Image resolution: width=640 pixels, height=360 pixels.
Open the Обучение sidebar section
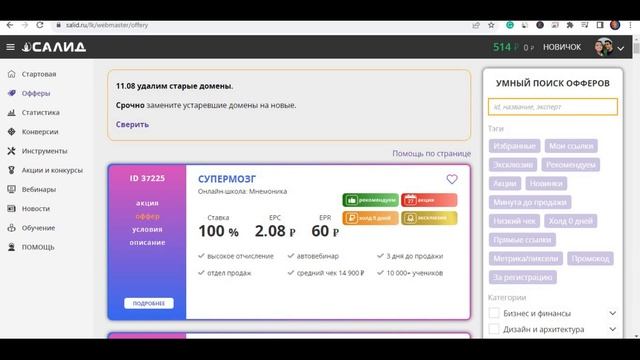coord(38,228)
